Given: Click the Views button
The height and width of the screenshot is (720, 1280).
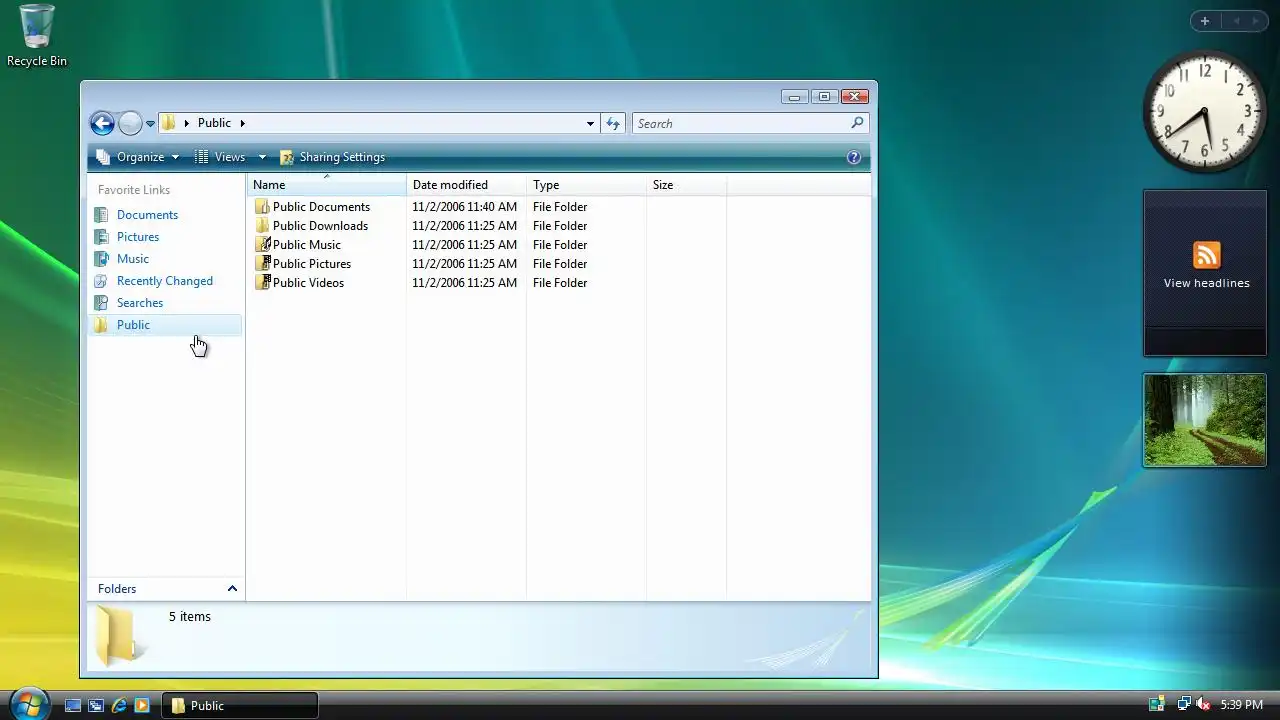Looking at the screenshot, I should coord(220,157).
